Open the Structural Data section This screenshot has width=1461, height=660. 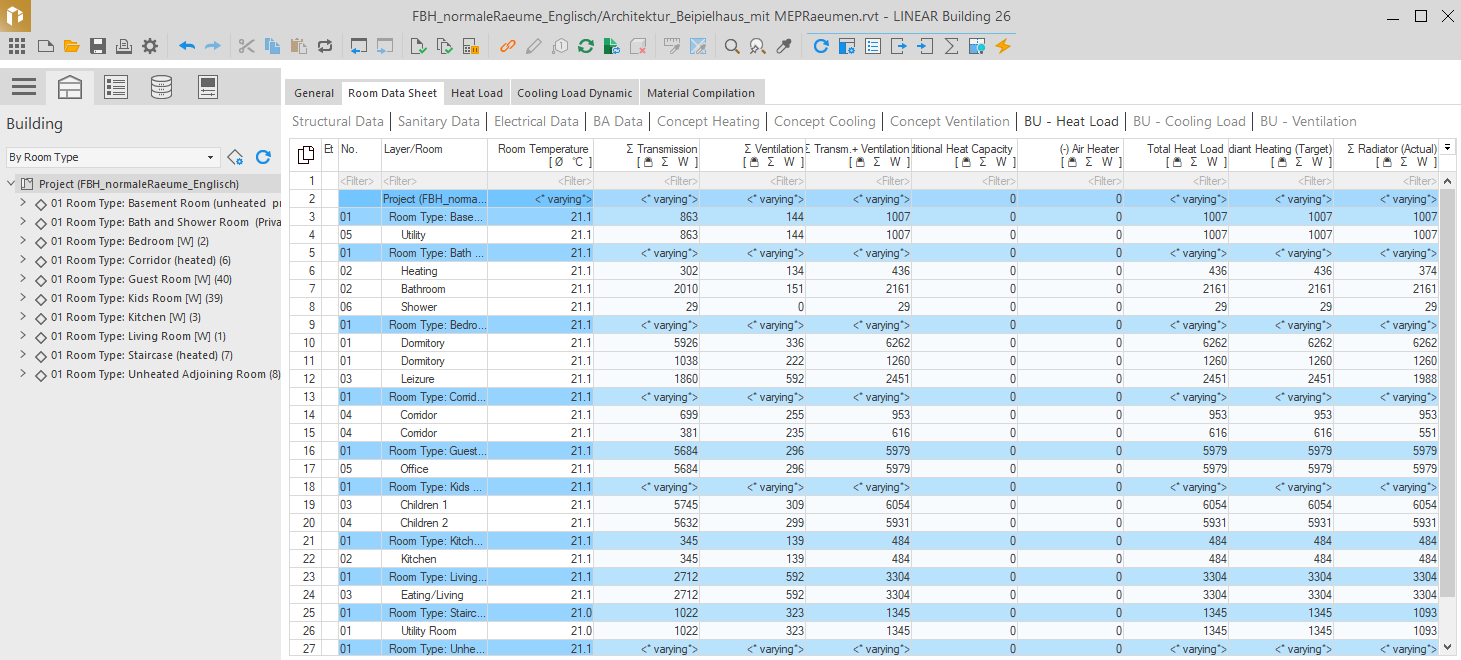pyautogui.click(x=338, y=121)
